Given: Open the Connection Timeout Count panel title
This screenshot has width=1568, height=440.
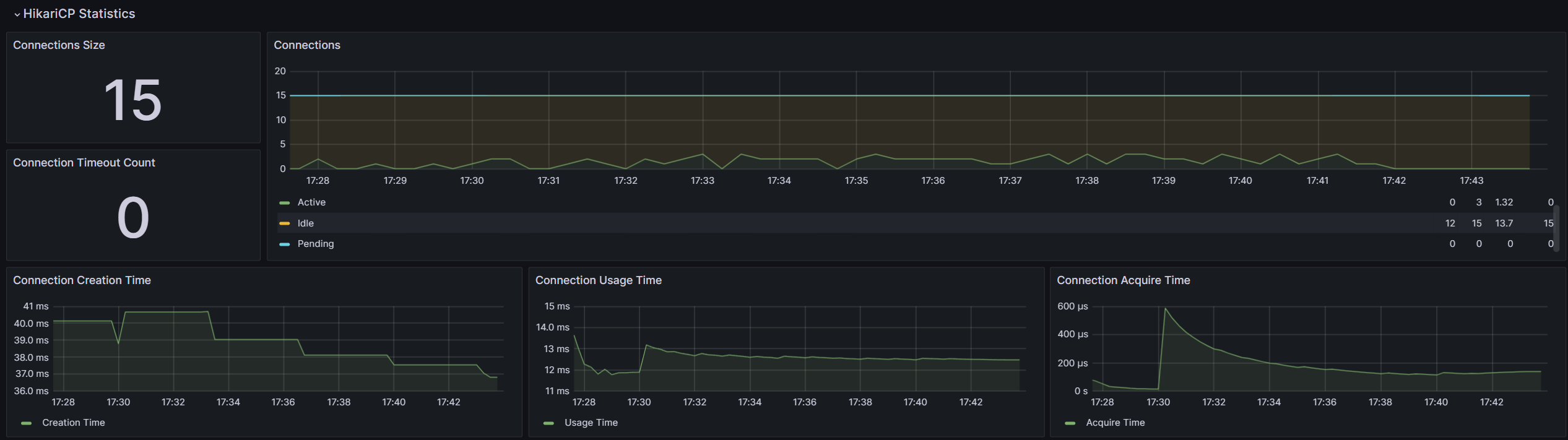Looking at the screenshot, I should point(84,163).
